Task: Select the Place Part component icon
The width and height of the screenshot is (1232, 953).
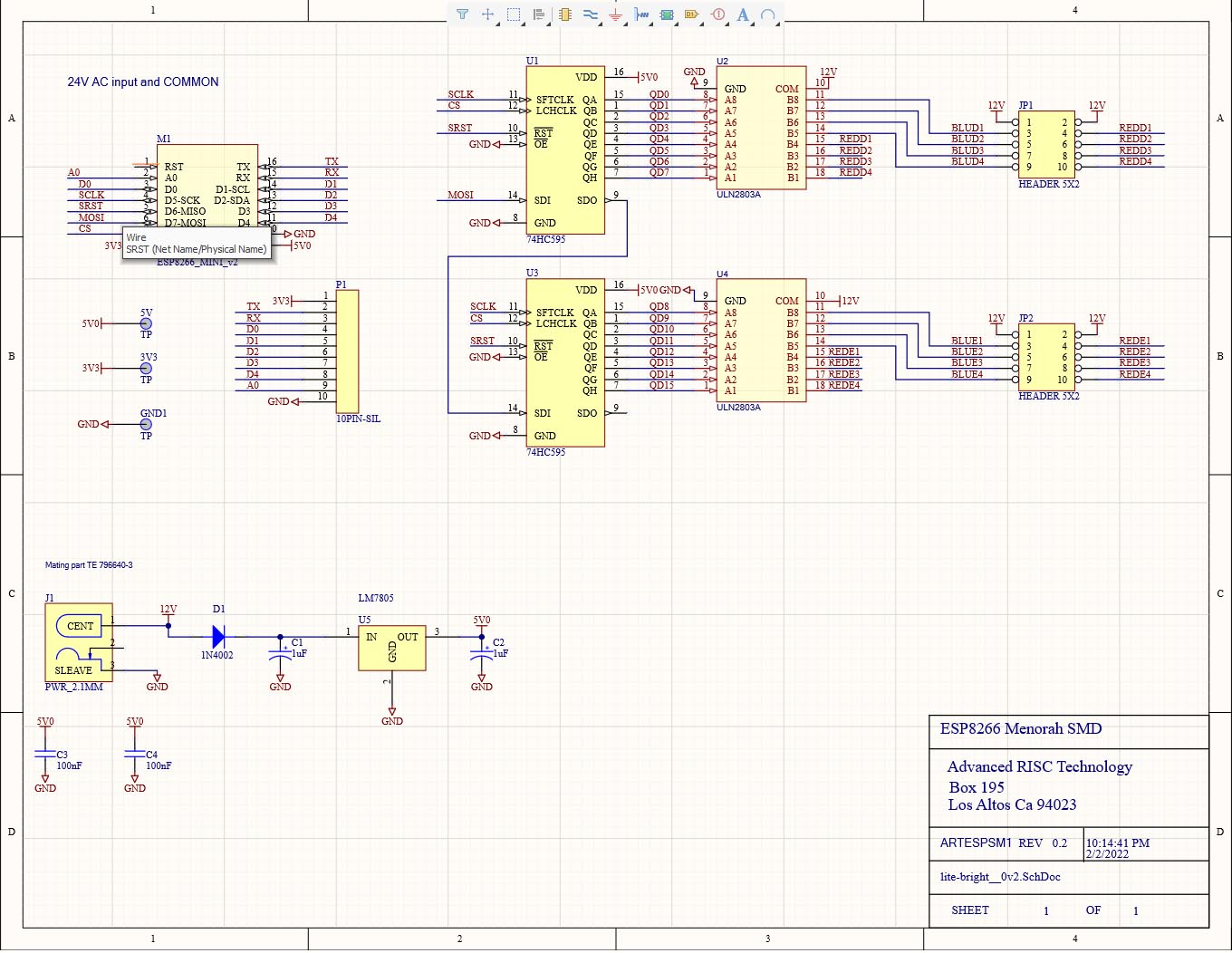Action: (565, 14)
